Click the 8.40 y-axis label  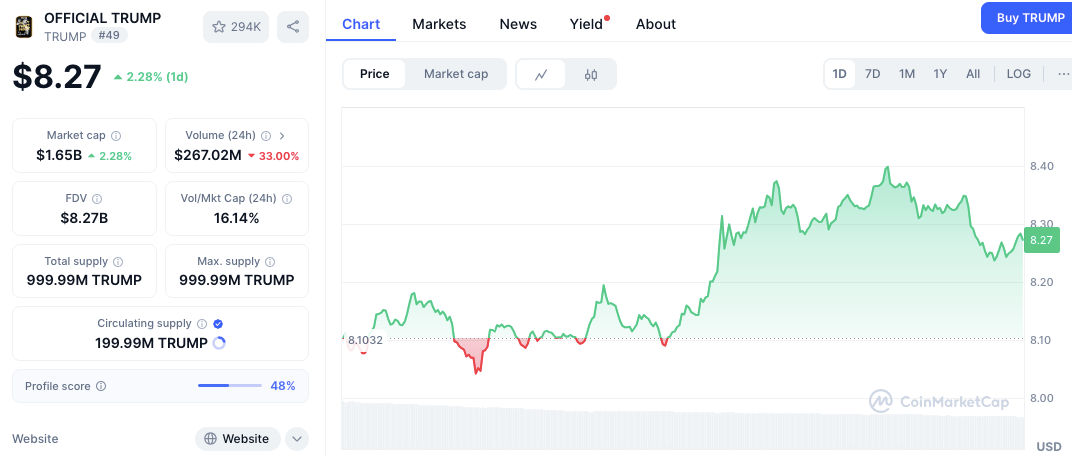tap(1041, 166)
